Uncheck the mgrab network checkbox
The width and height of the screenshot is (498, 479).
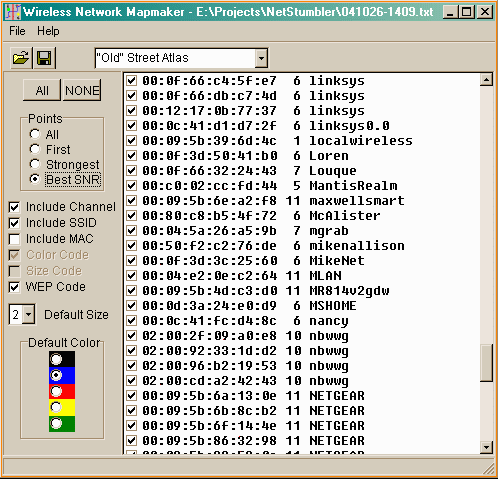pos(132,231)
